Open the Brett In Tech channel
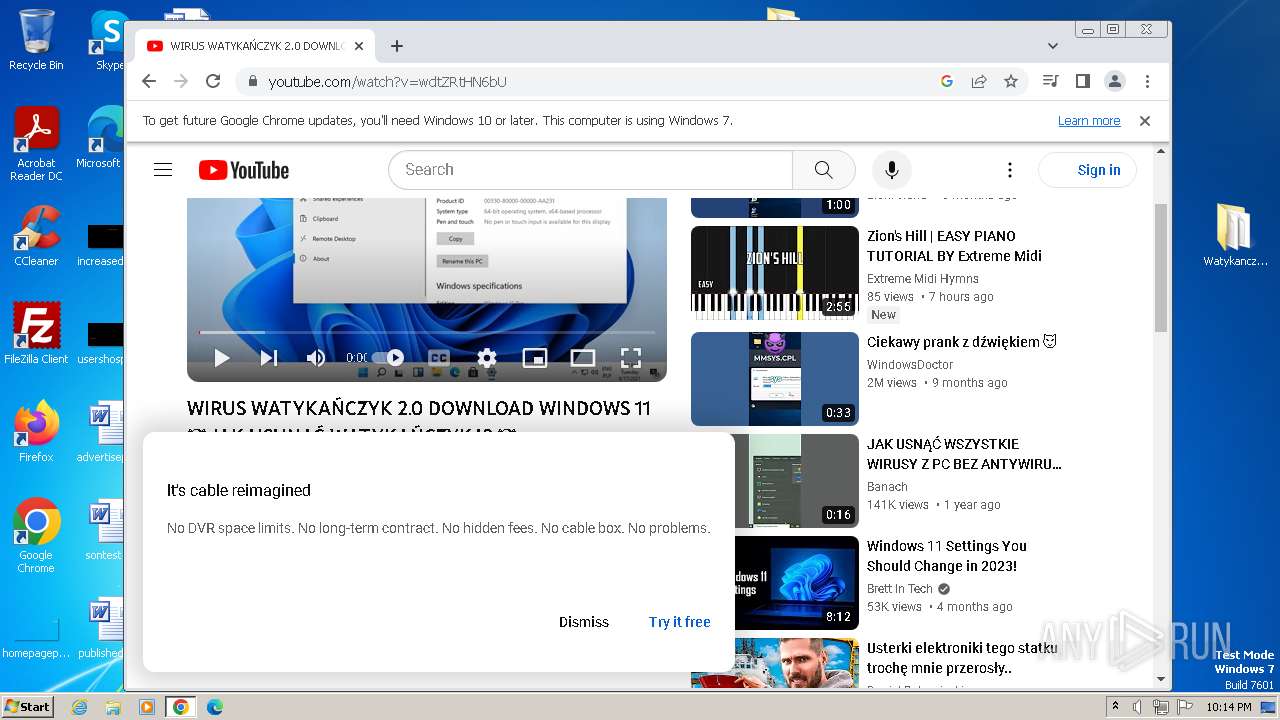Viewport: 1280px width, 720px height. point(900,589)
